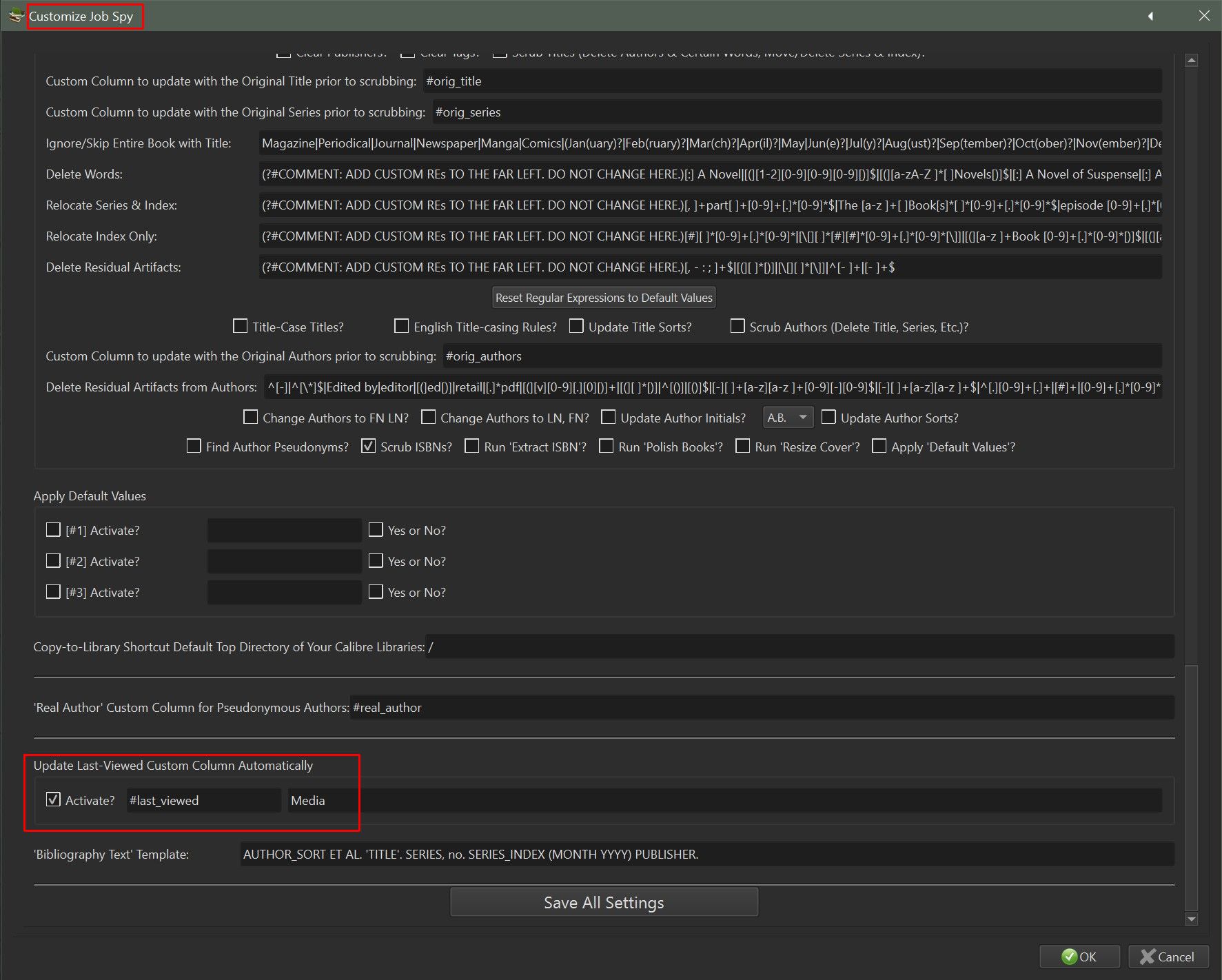Edit the Original Title custom column field
The width and height of the screenshot is (1222, 980).
coord(792,81)
